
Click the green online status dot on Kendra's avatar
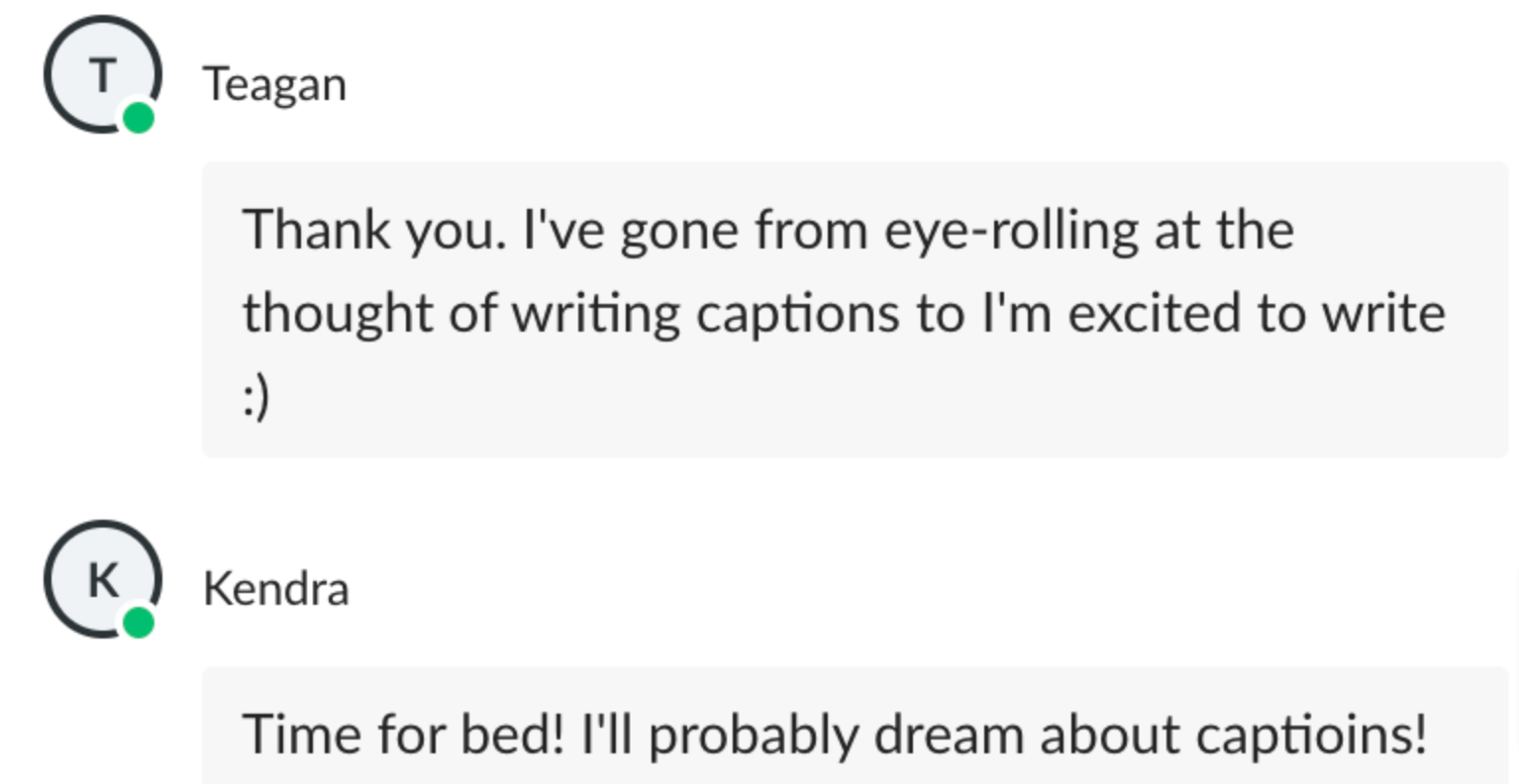coord(139,623)
